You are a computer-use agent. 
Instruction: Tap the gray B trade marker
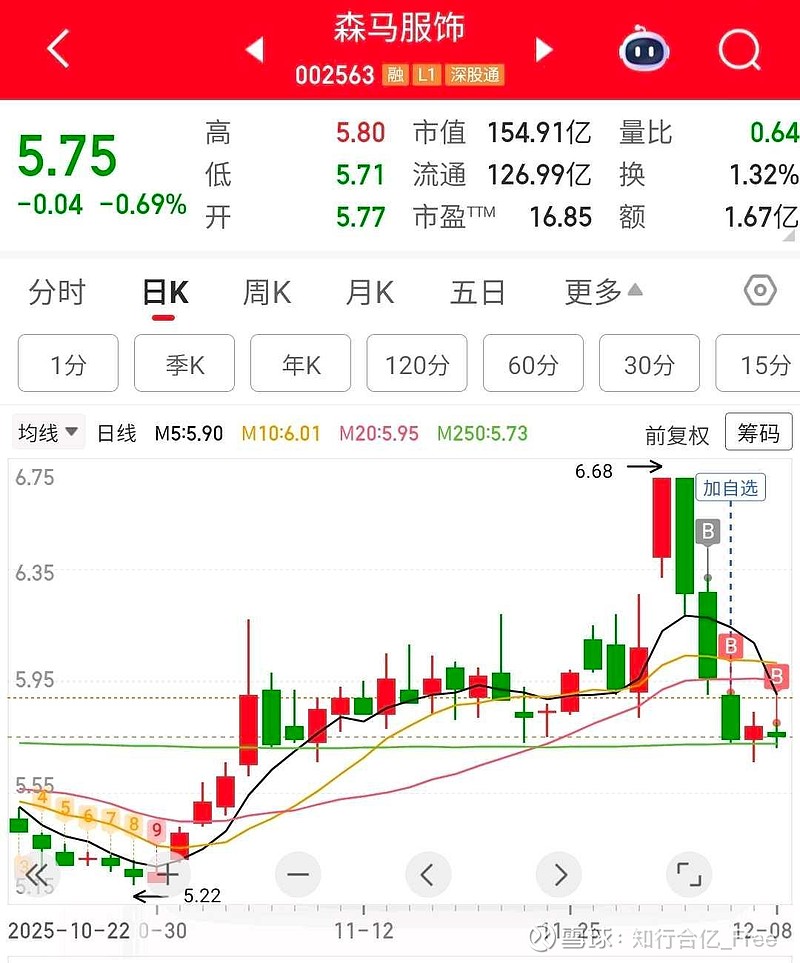708,531
